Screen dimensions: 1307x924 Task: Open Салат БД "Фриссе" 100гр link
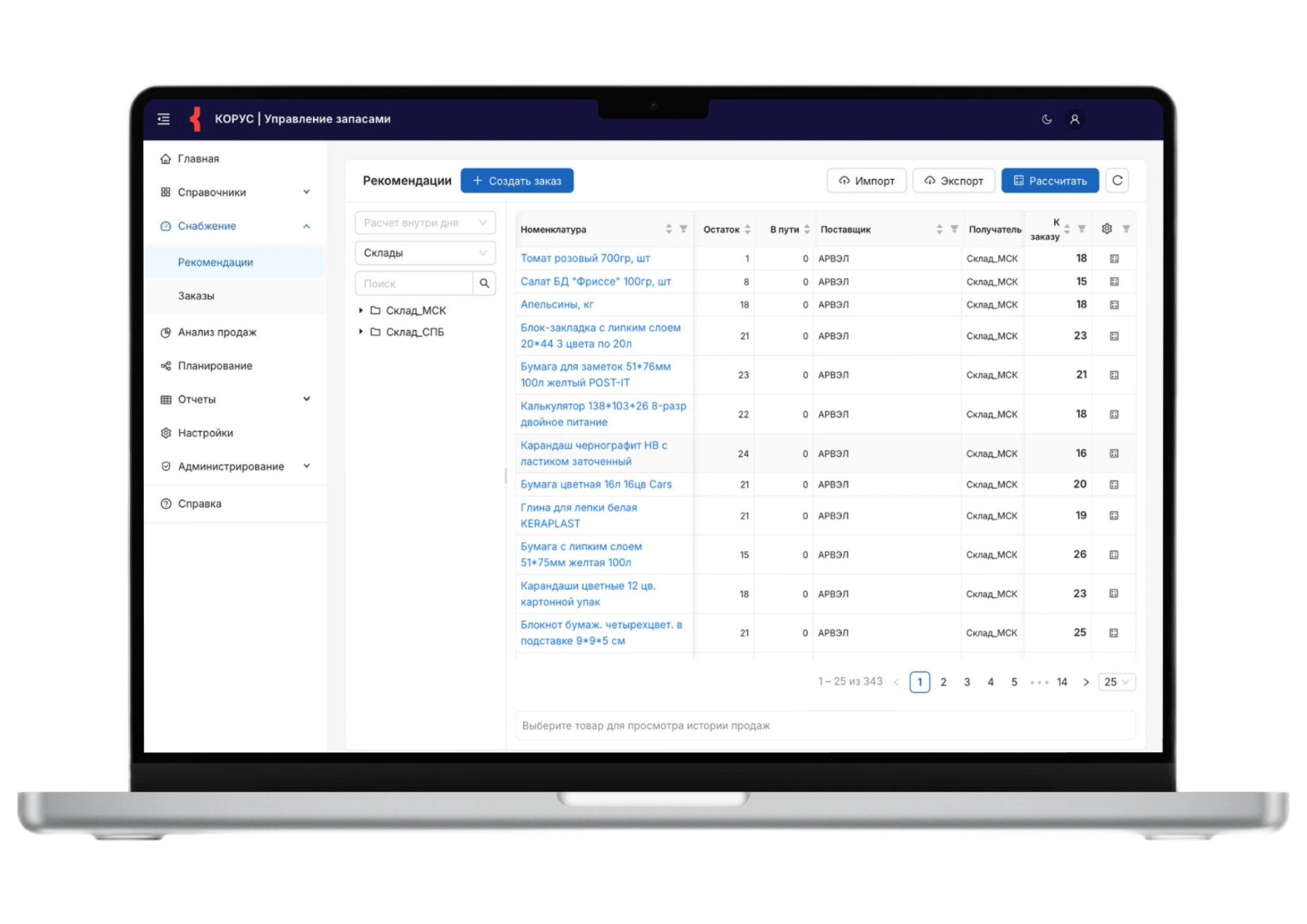click(595, 282)
